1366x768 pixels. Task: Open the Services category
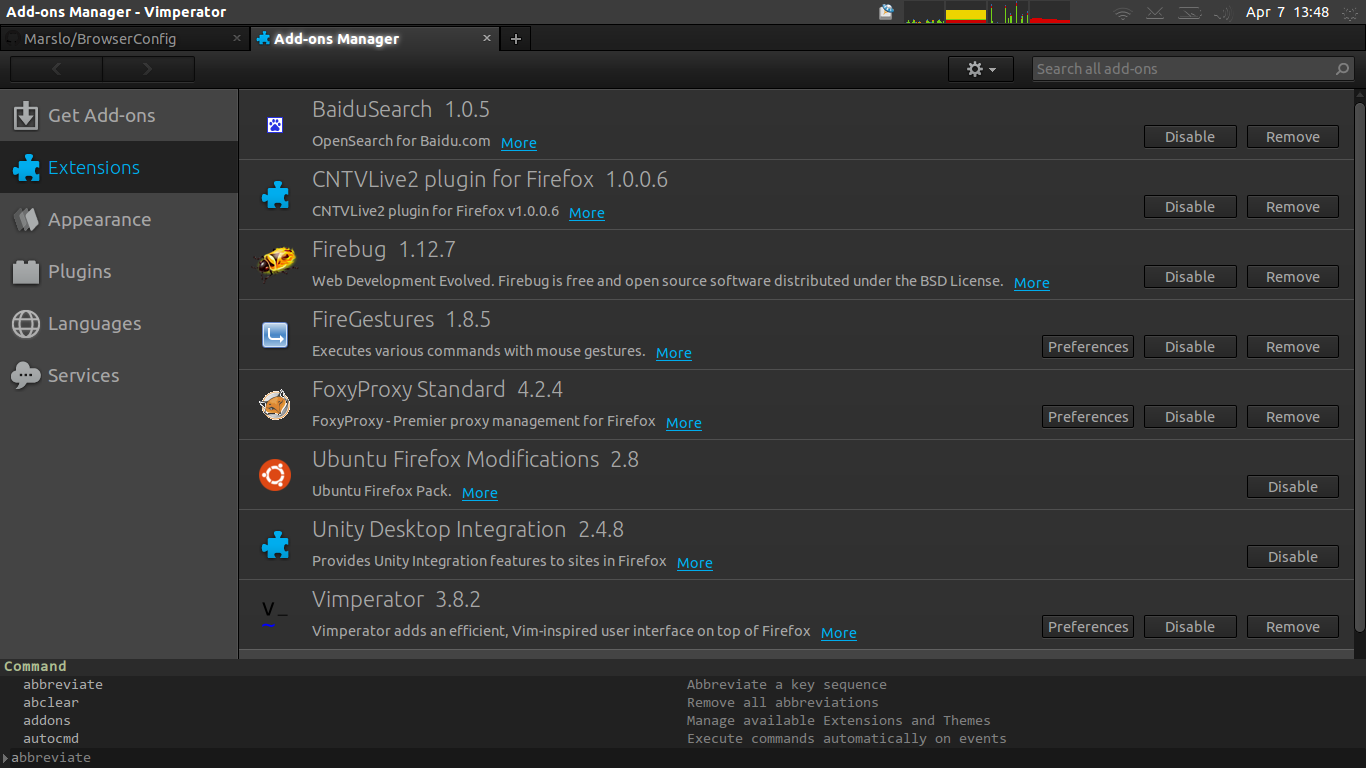tap(119, 375)
